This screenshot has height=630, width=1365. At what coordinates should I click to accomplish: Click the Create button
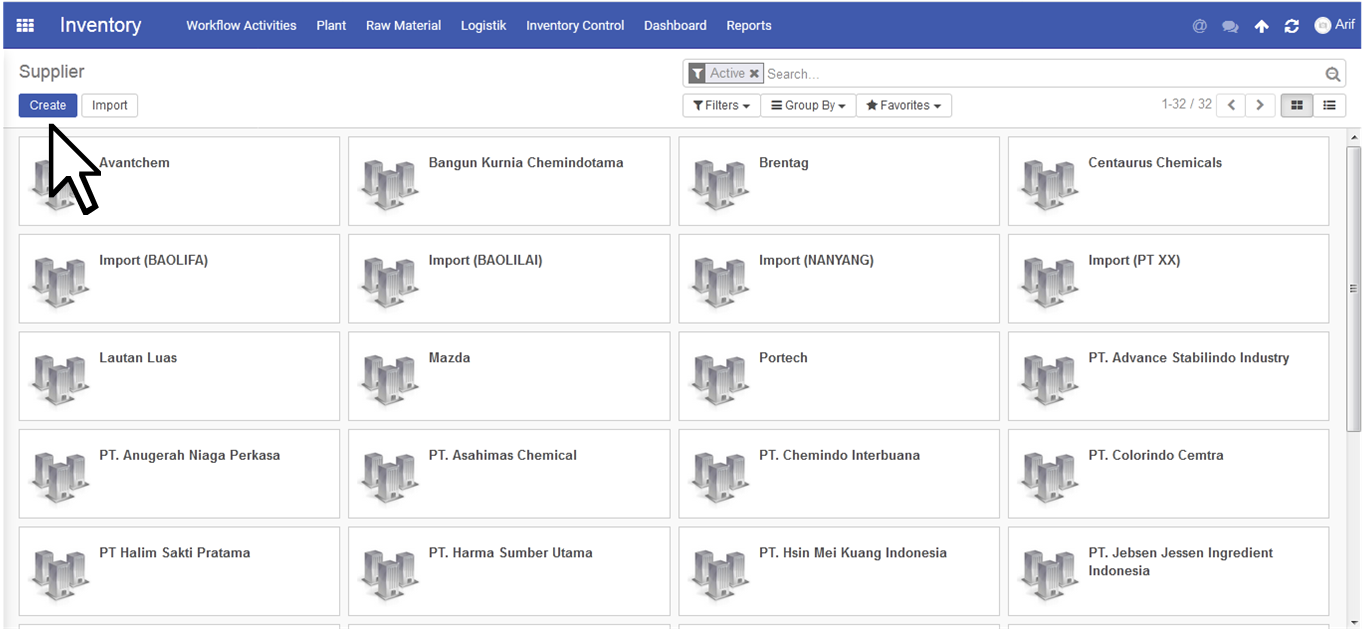tap(48, 105)
